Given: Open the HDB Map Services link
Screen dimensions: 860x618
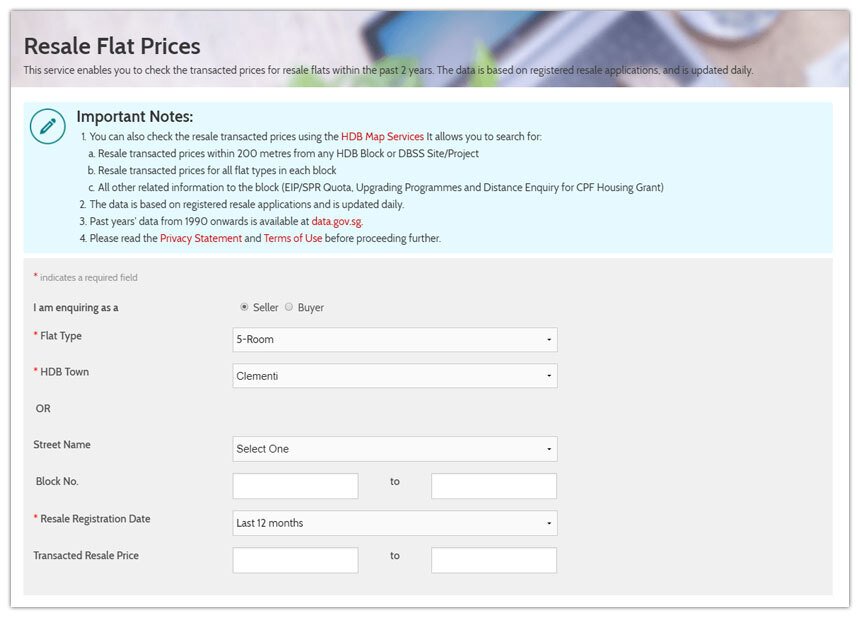Looking at the screenshot, I should pyautogui.click(x=382, y=137).
